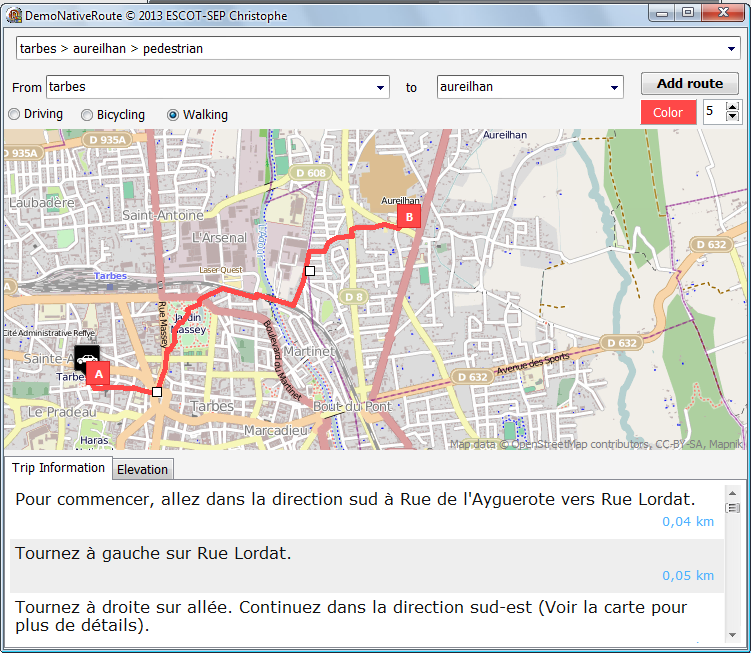Click the D 608 road shield on map

tap(311, 173)
